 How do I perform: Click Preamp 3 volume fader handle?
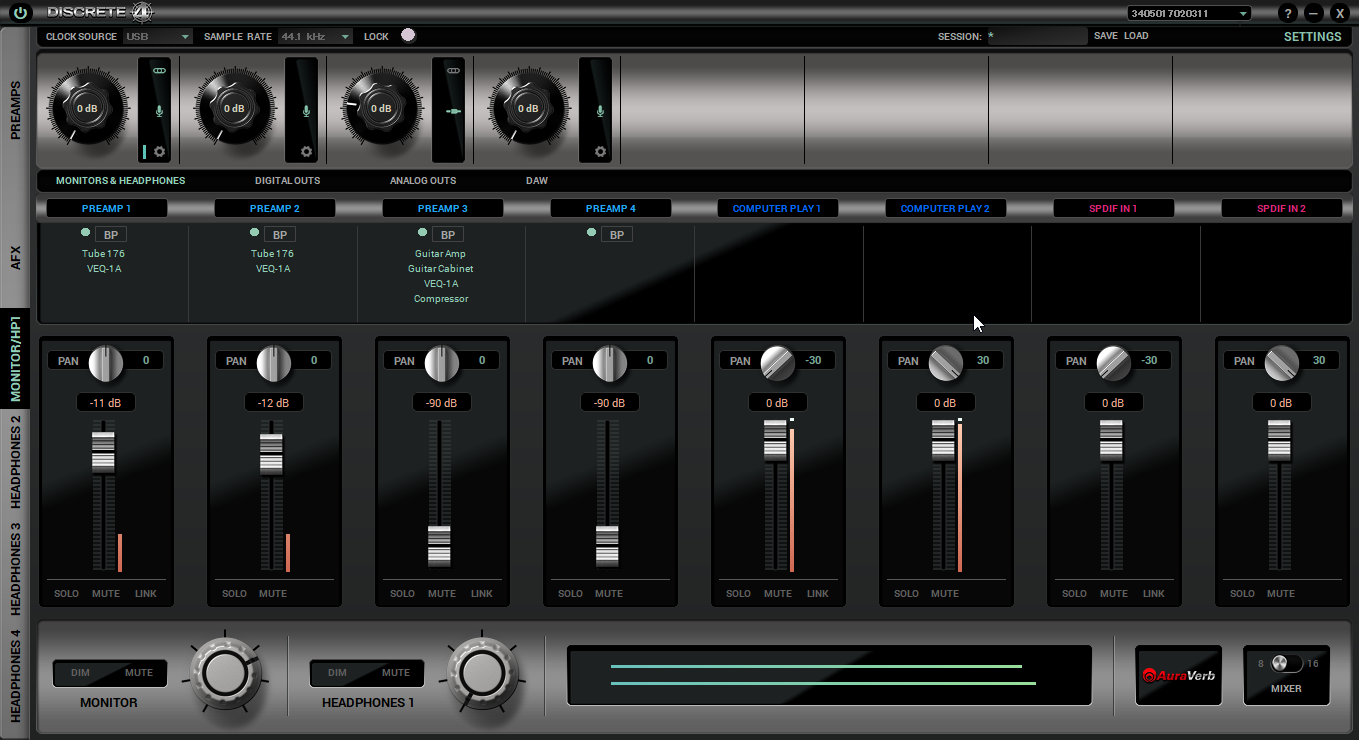440,546
